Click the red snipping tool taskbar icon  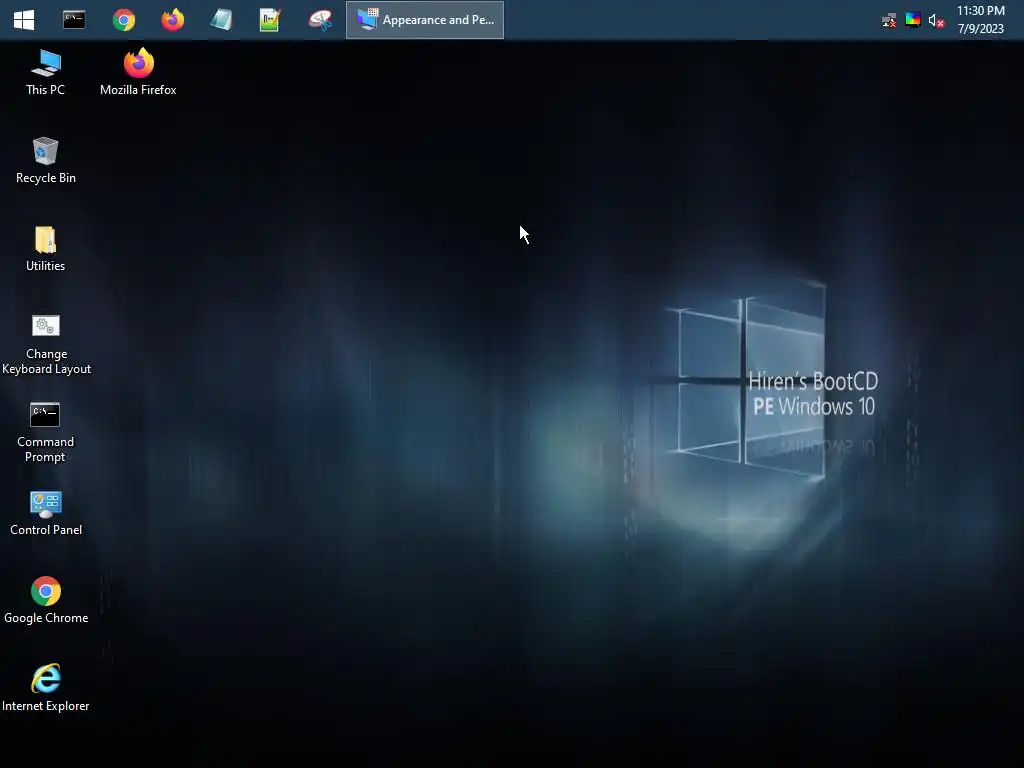(320, 20)
